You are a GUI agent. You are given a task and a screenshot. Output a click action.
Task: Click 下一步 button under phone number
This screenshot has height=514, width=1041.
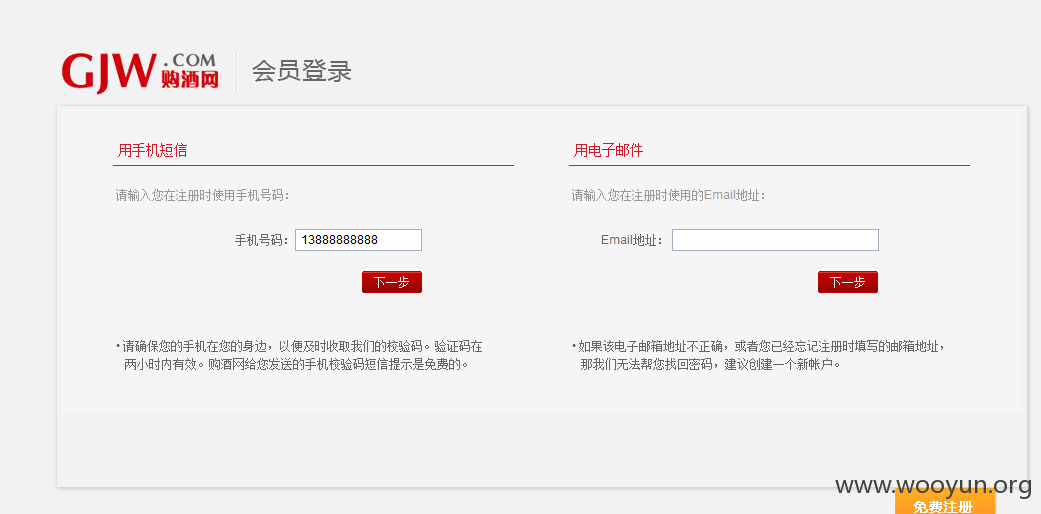[392, 282]
